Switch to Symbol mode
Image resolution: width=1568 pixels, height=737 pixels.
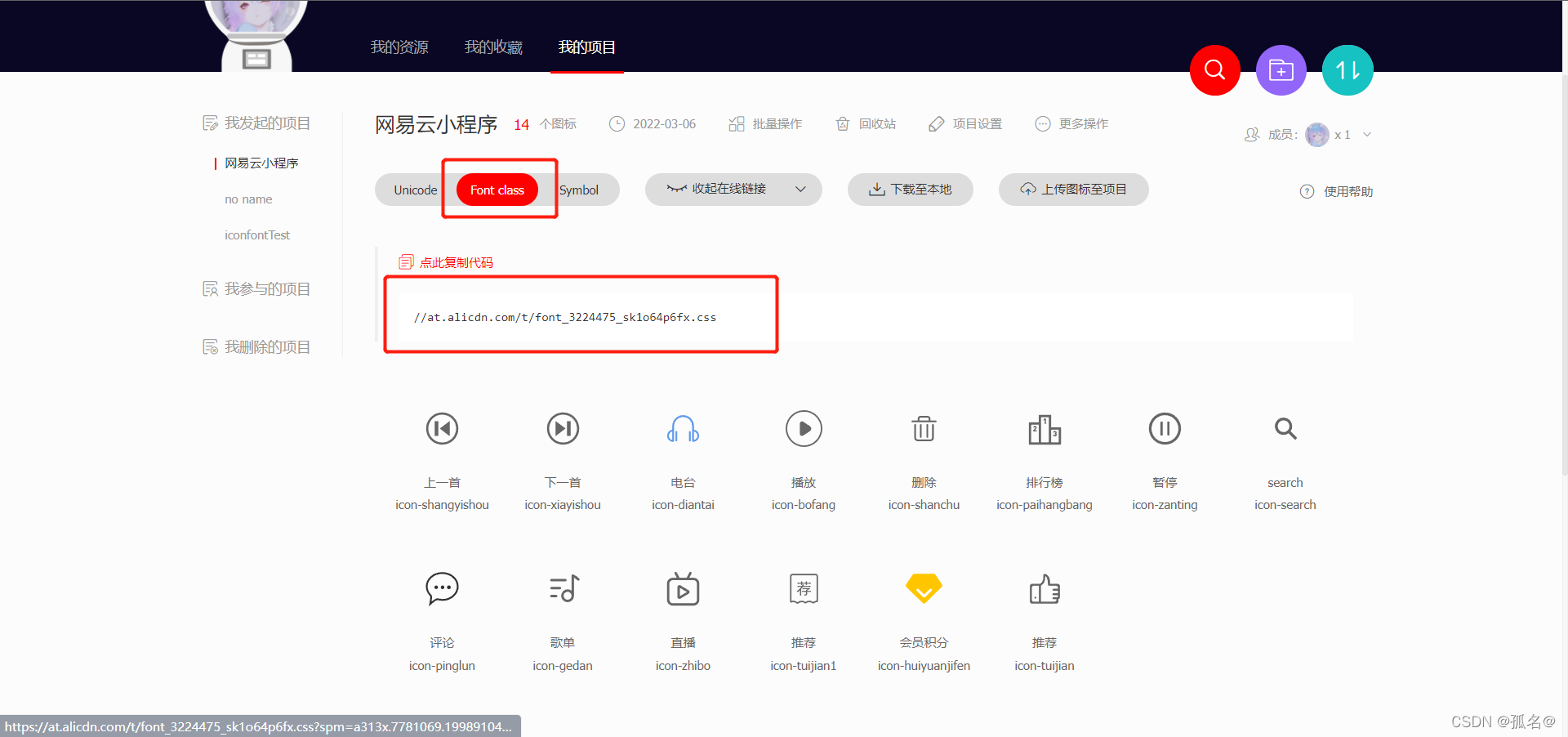pos(579,190)
